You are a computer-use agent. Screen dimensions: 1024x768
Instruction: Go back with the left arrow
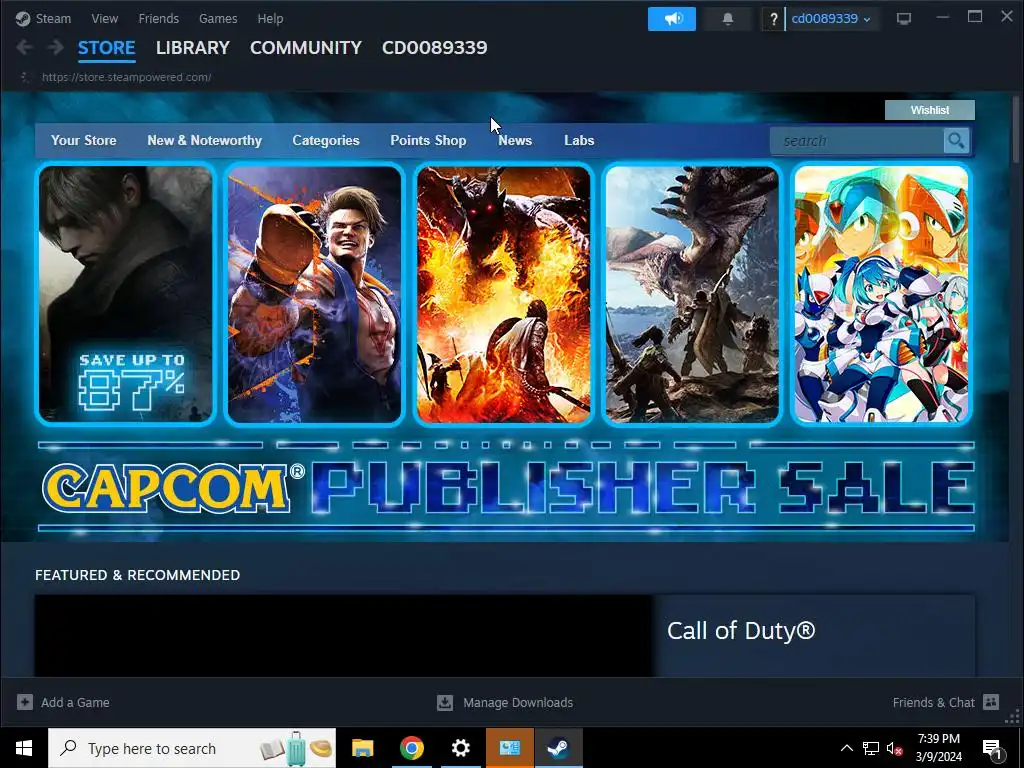point(24,47)
